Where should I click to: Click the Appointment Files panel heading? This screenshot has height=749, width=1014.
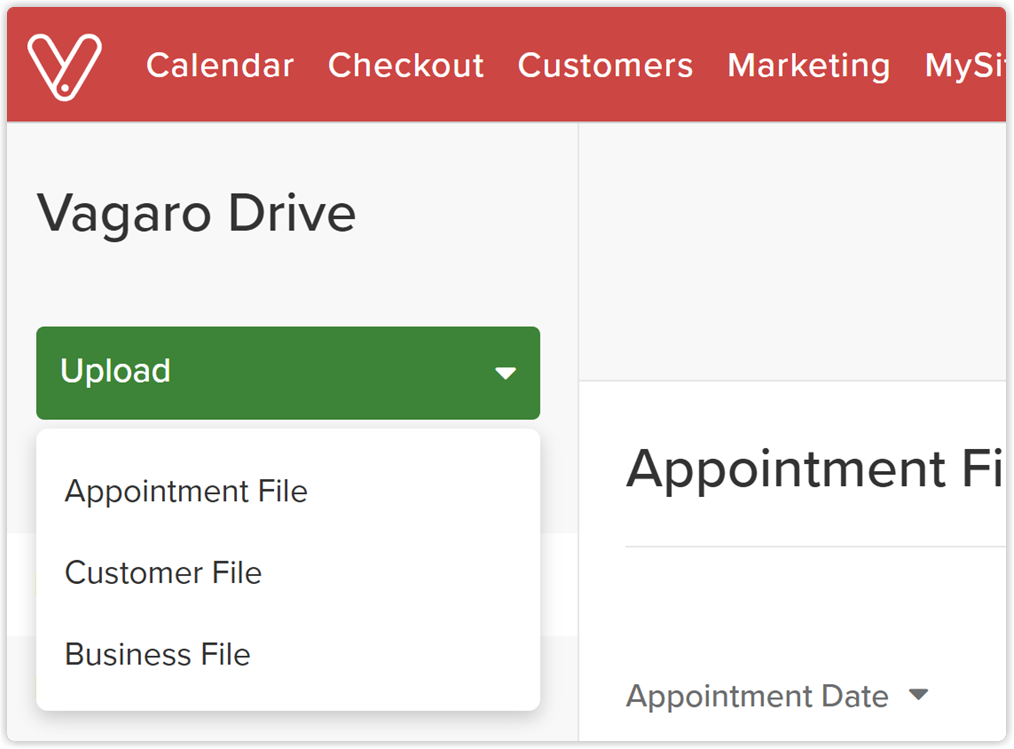(x=815, y=470)
